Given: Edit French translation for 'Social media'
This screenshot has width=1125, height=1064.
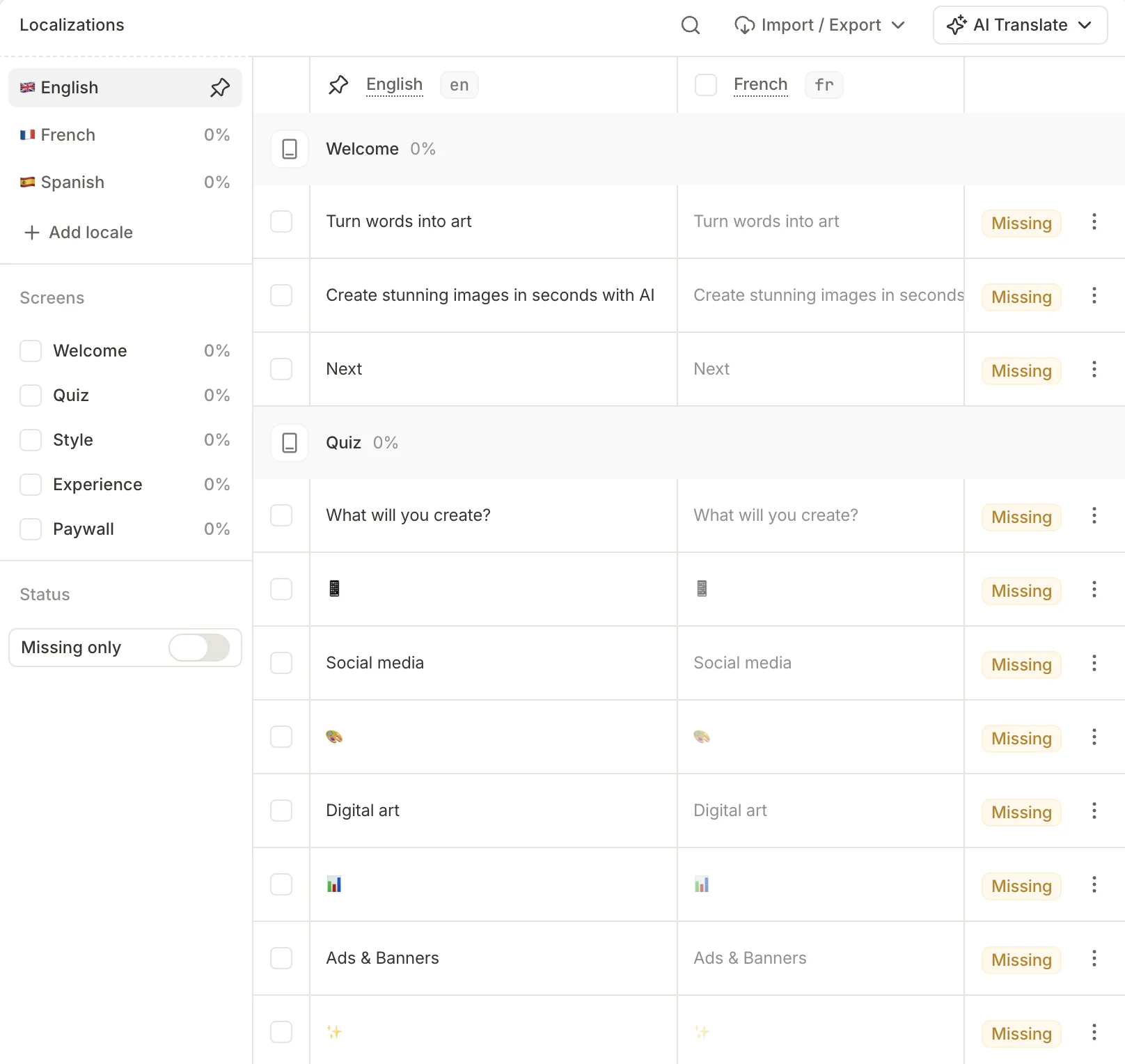Looking at the screenshot, I should [x=821, y=663].
